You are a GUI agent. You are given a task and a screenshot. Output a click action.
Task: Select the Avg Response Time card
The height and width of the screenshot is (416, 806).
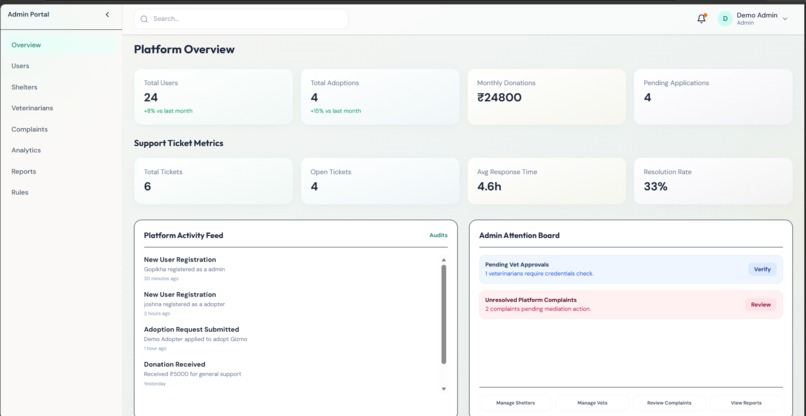[546, 181]
